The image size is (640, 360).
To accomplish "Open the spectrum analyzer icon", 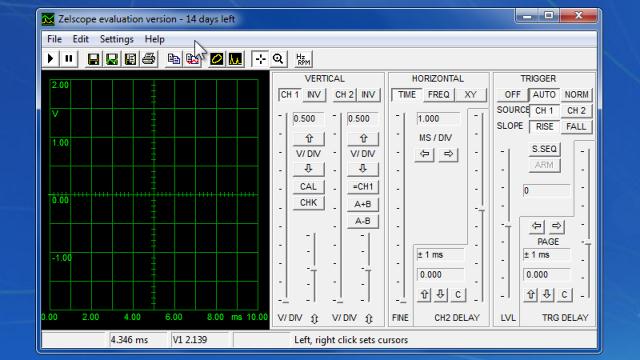I will coord(236,59).
